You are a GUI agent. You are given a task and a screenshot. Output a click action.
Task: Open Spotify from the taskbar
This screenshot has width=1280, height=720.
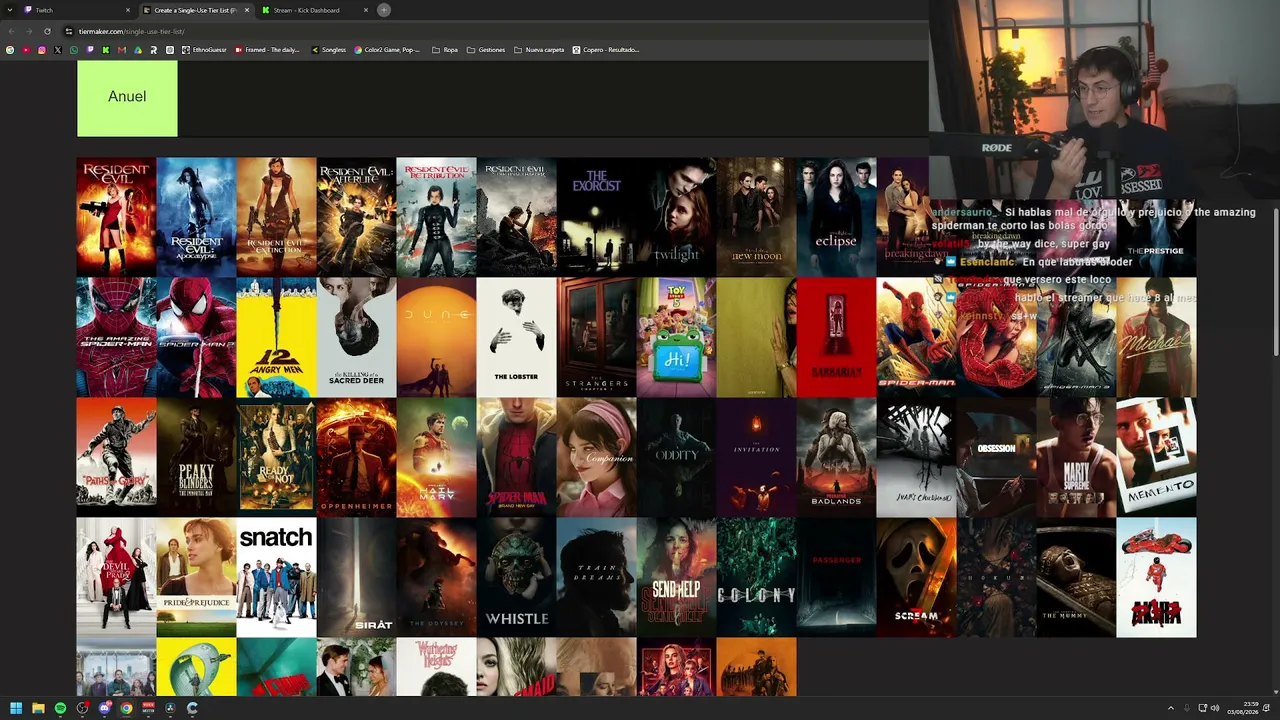tap(60, 708)
